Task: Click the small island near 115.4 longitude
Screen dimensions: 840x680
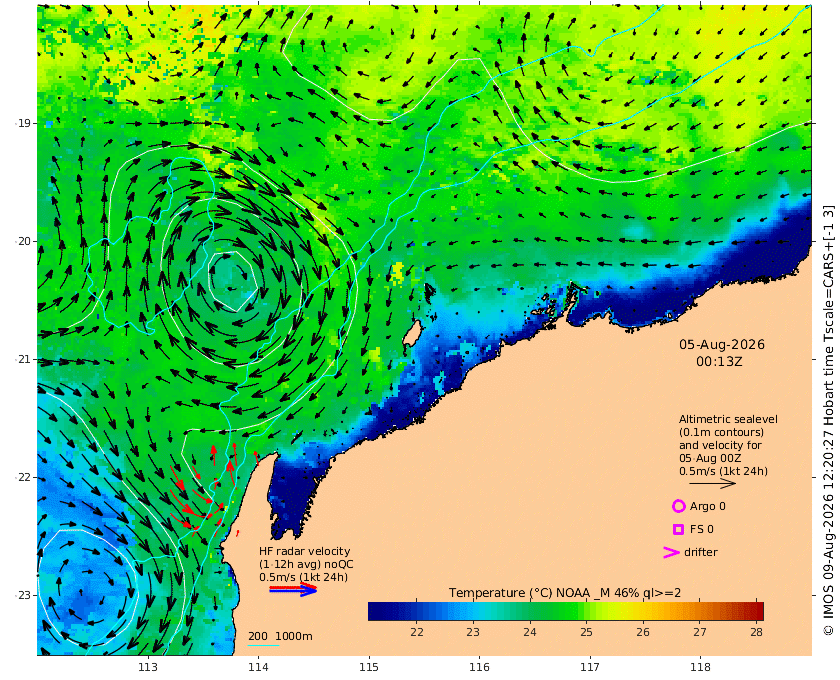Action: click(411, 333)
